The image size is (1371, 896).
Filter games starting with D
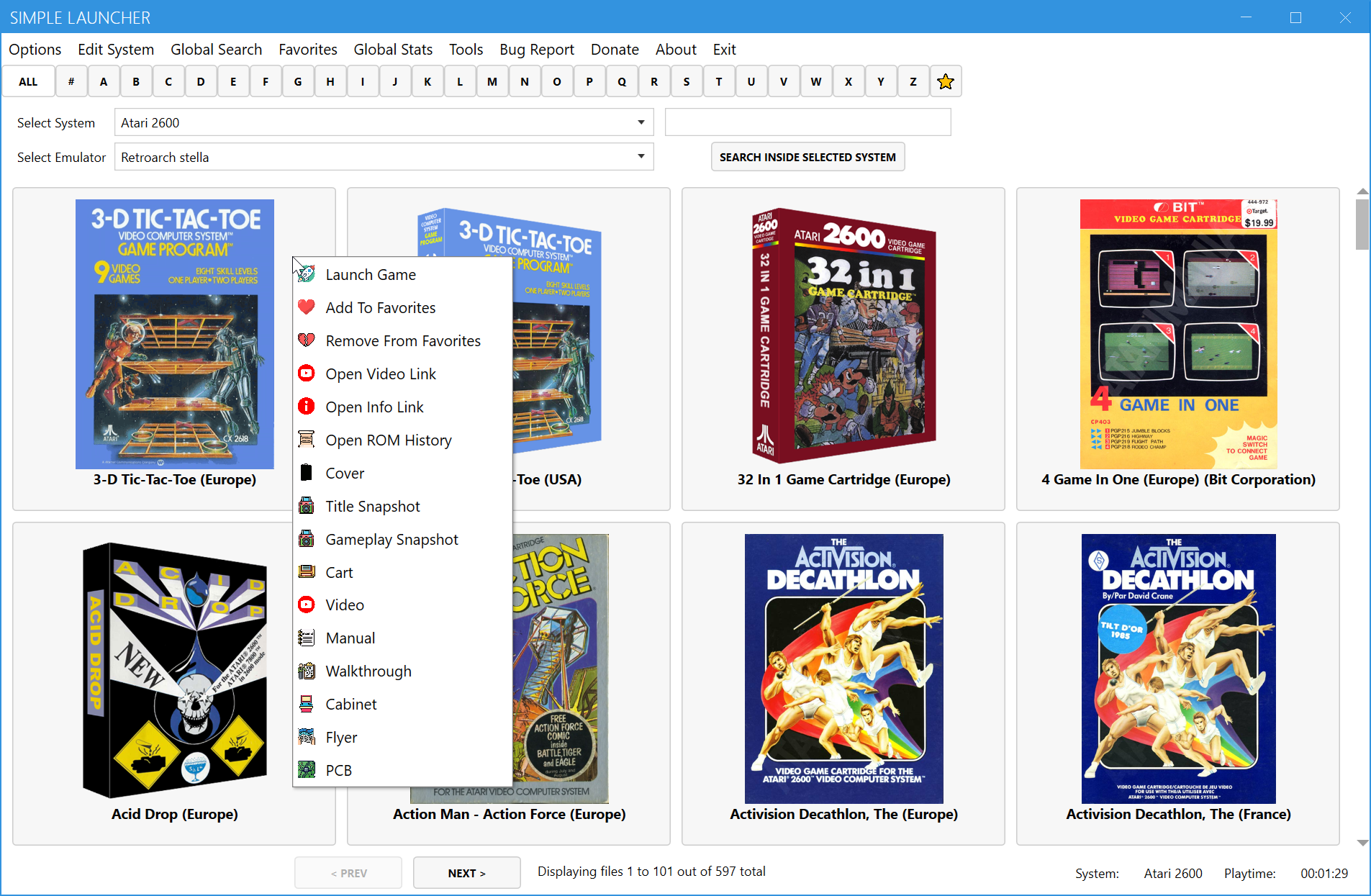[x=201, y=81]
